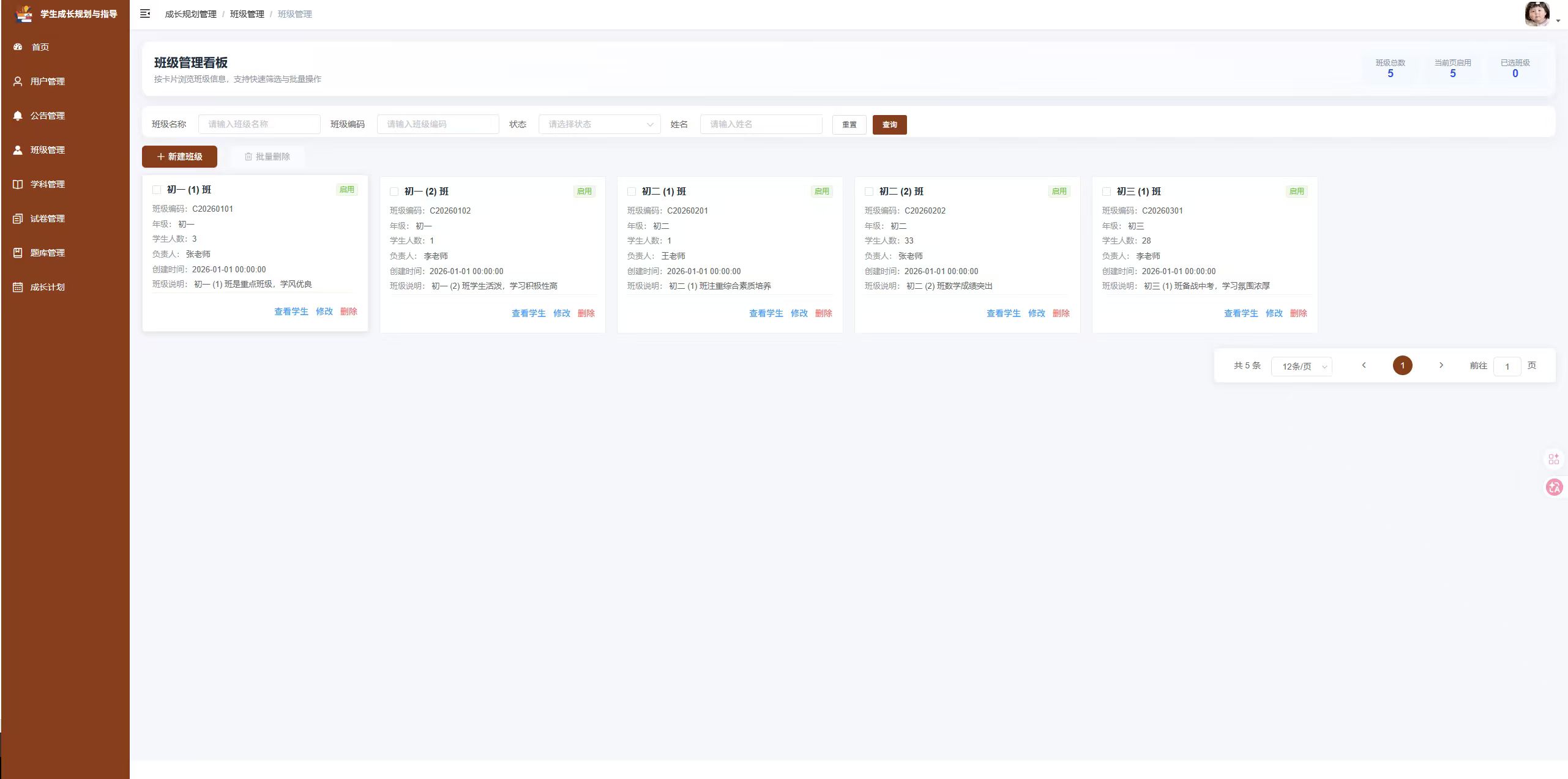Go to next page arrow

coord(1441,365)
